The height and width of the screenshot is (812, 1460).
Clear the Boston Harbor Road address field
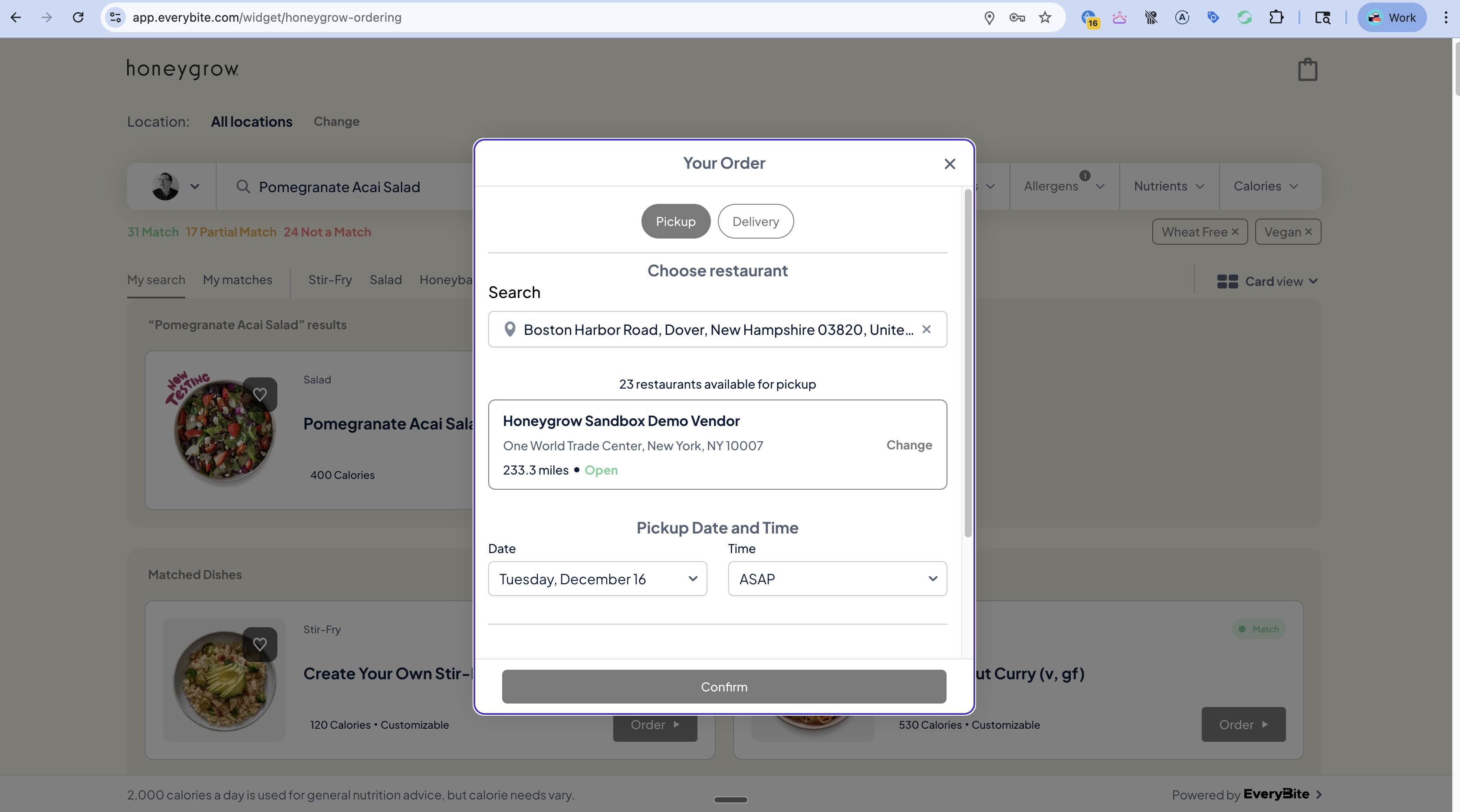(x=927, y=329)
